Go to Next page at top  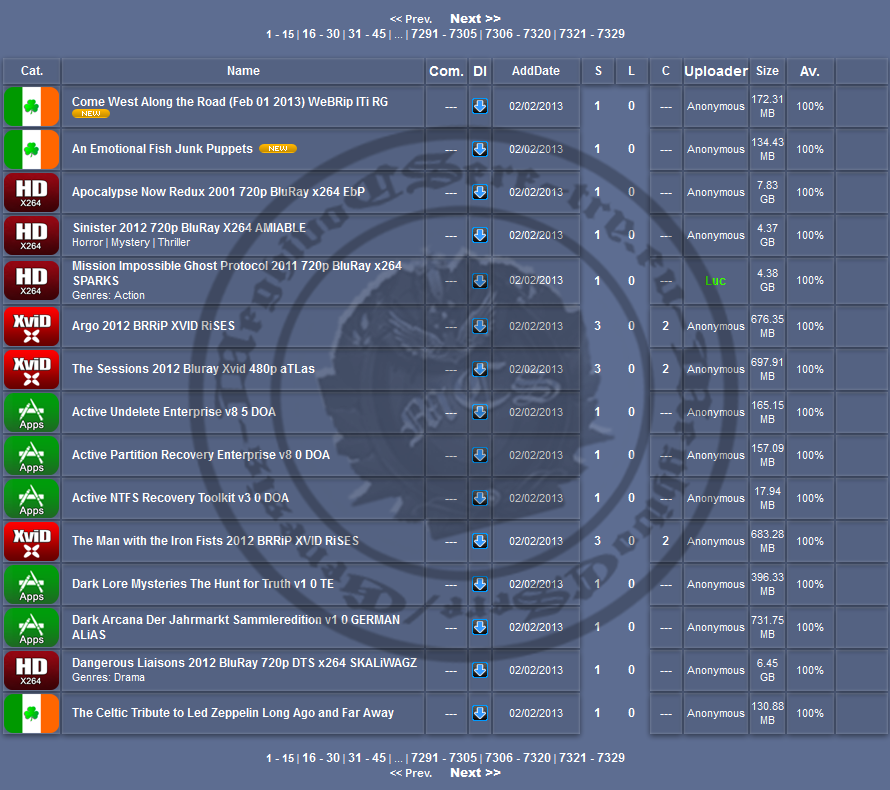click(475, 19)
